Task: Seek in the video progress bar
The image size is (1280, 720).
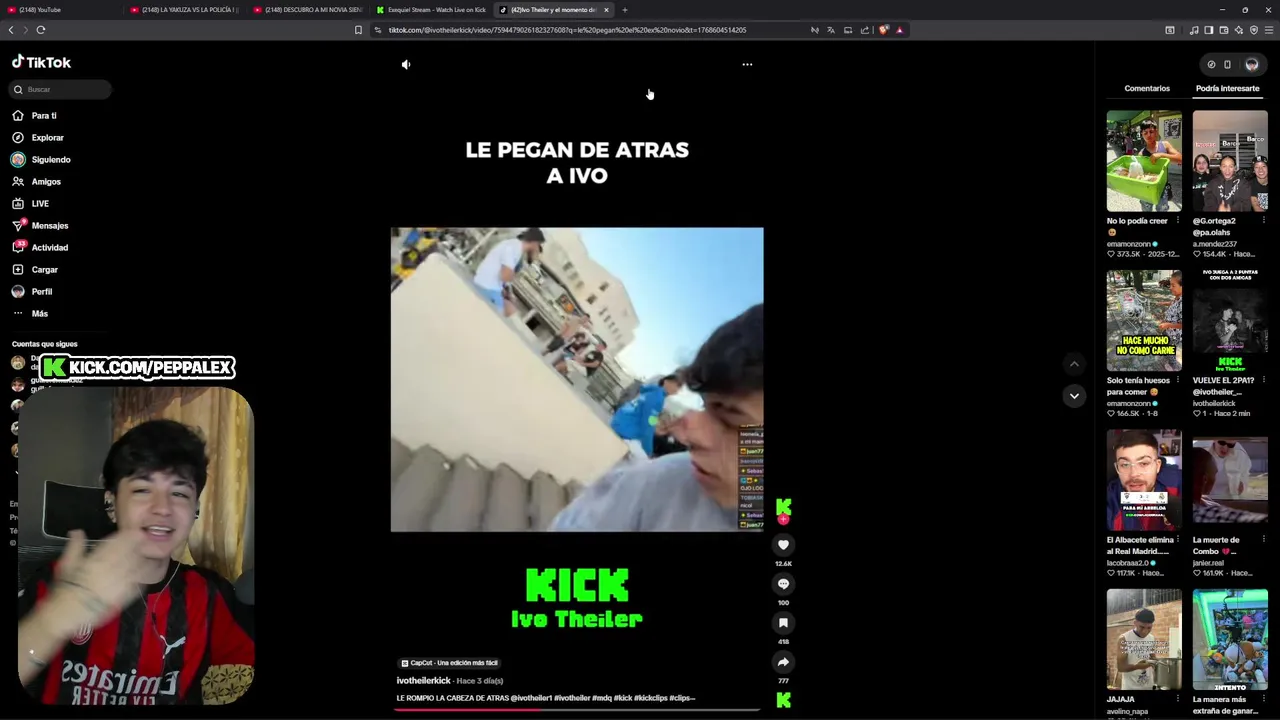Action: tap(577, 710)
